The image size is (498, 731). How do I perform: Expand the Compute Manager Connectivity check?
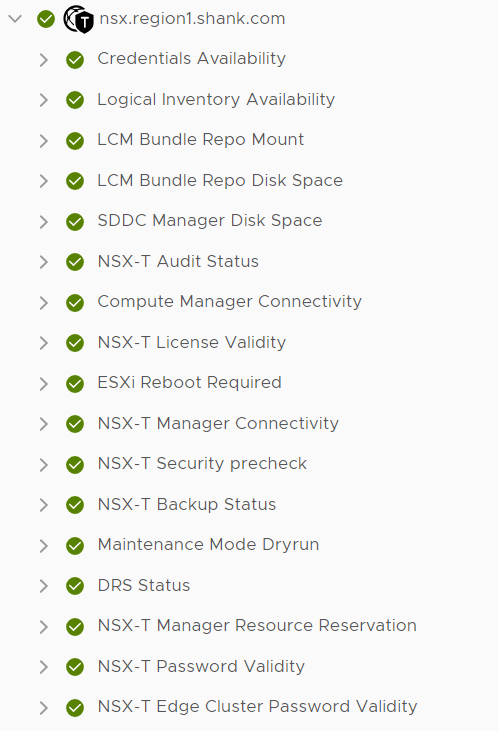click(x=44, y=303)
